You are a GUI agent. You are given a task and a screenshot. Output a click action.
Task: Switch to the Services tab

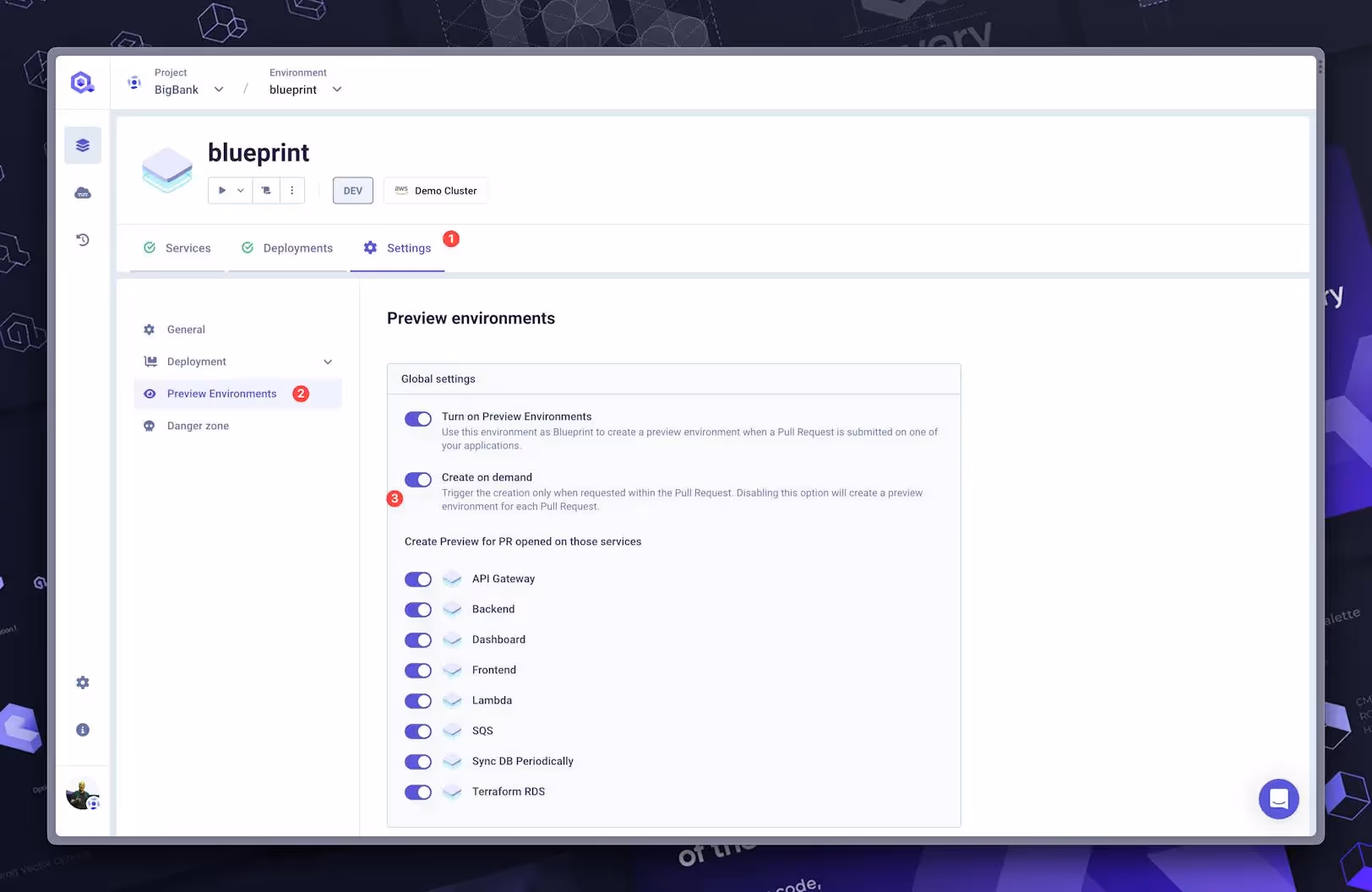(188, 247)
